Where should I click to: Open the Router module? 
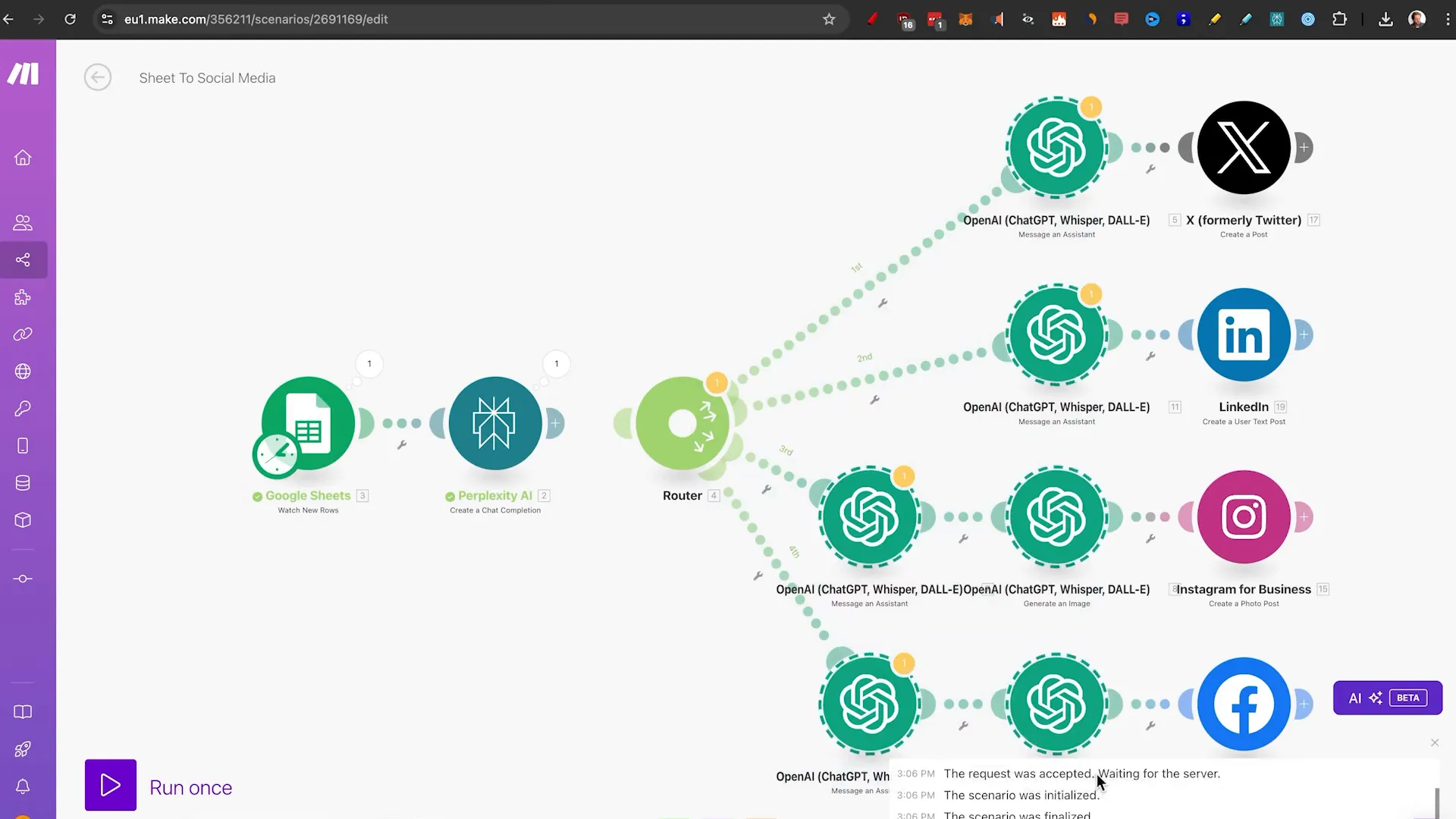682,423
